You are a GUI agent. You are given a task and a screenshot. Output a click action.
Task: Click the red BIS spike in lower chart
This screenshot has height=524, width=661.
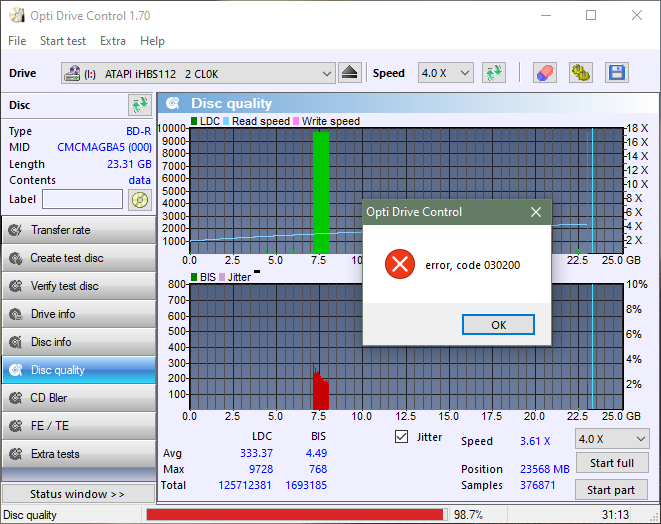(x=320, y=389)
